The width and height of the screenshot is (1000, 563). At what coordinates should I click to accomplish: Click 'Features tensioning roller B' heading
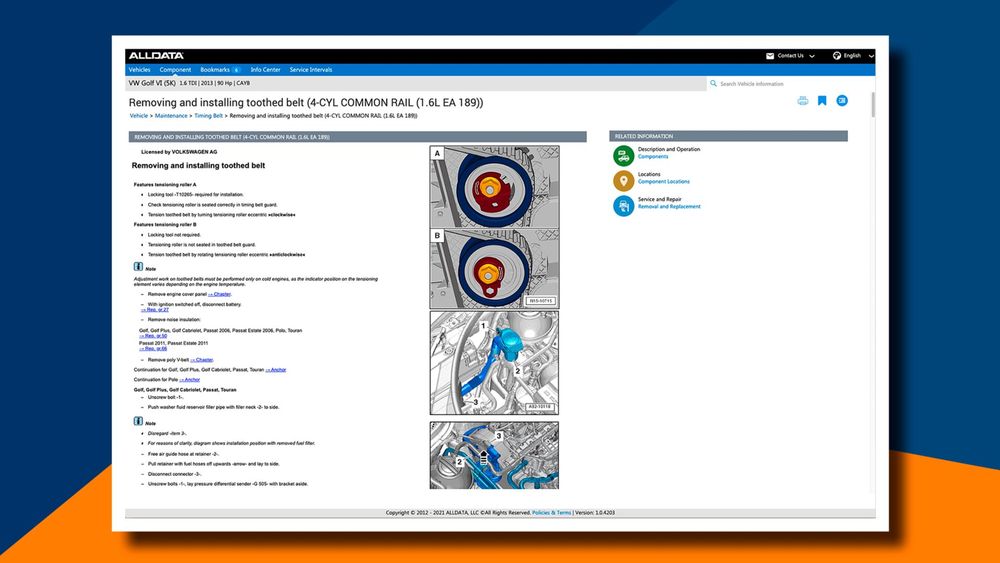(x=165, y=225)
